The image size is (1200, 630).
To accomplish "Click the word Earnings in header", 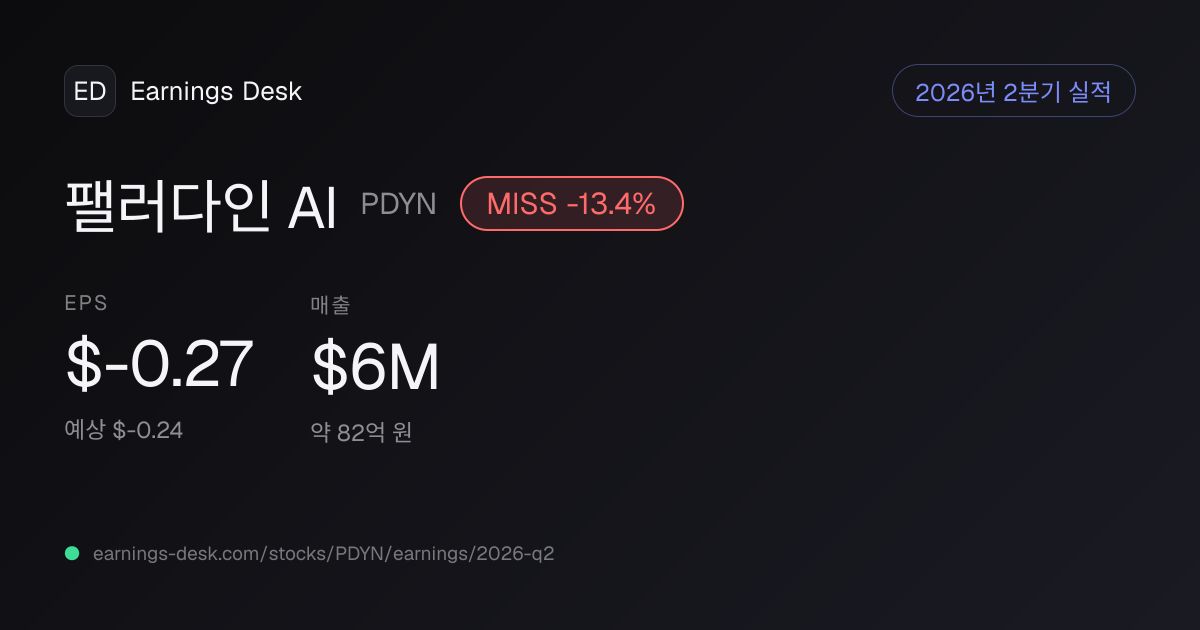I will 182,92.
